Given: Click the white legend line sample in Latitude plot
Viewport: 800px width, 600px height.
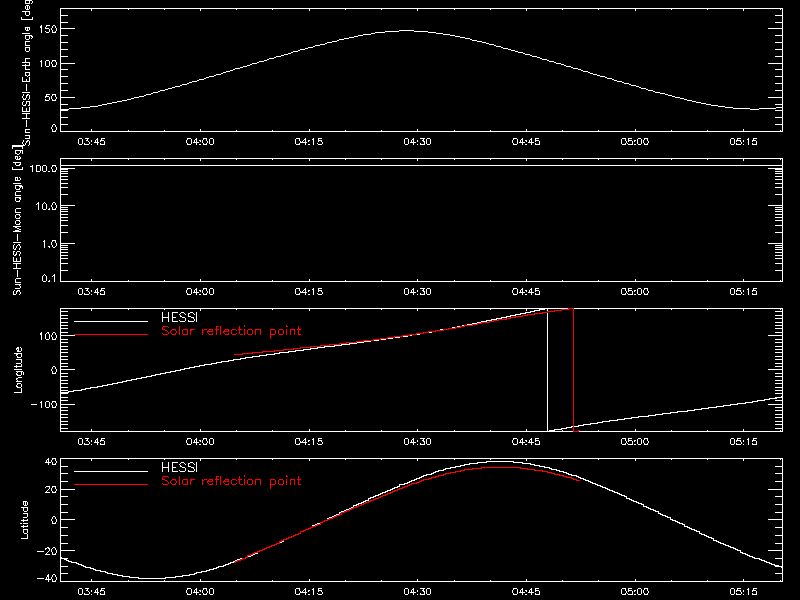Looking at the screenshot, I should (x=111, y=471).
